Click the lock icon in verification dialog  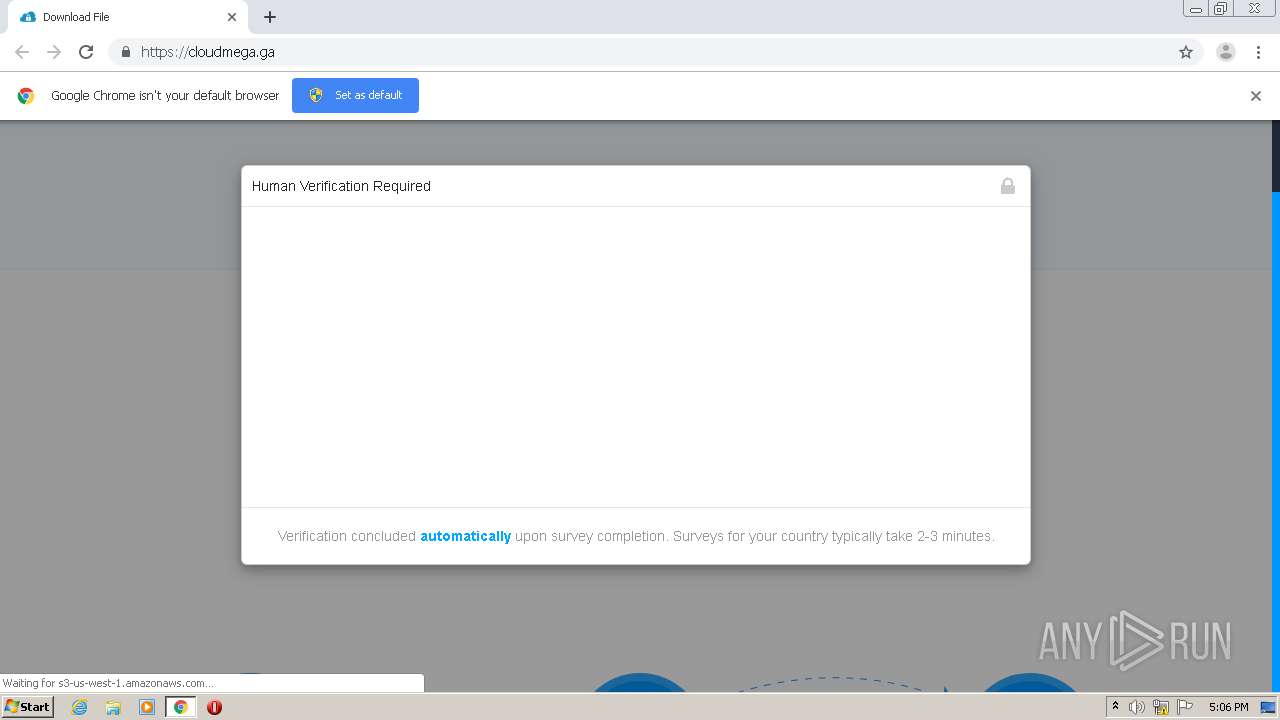tap(1008, 186)
